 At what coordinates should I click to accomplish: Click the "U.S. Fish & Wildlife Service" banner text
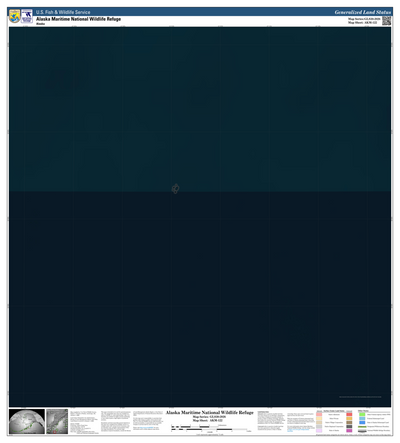pyautogui.click(x=63, y=12)
